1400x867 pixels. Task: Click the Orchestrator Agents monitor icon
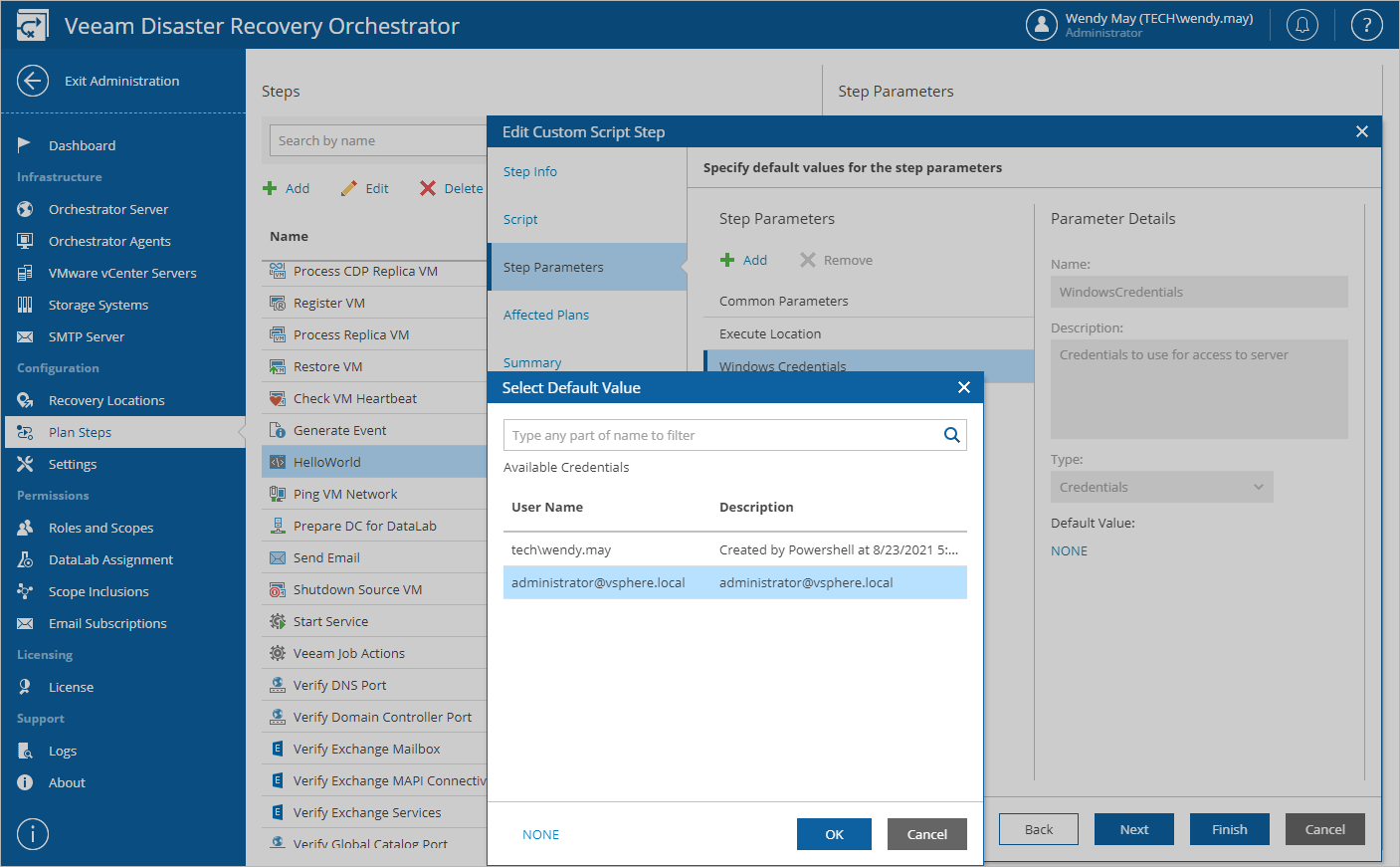tap(25, 241)
